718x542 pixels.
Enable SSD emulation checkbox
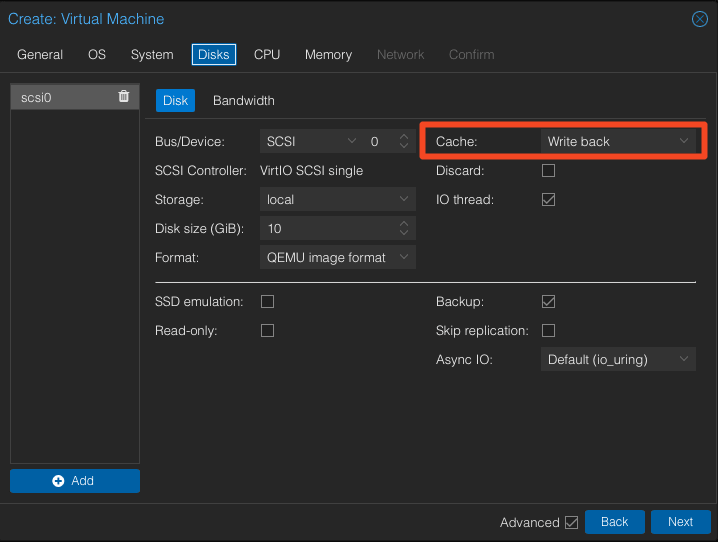point(267,301)
